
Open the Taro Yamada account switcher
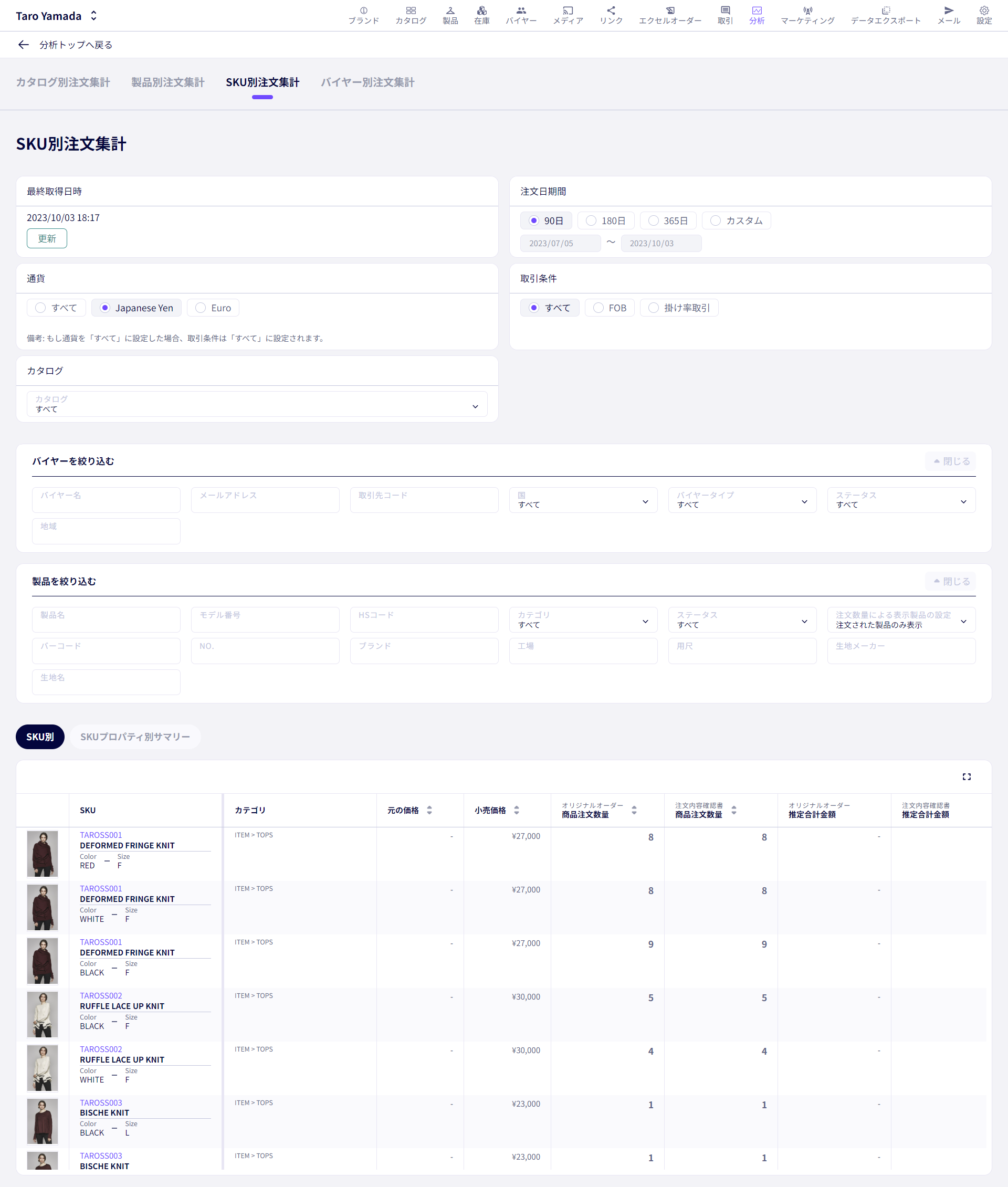(57, 16)
